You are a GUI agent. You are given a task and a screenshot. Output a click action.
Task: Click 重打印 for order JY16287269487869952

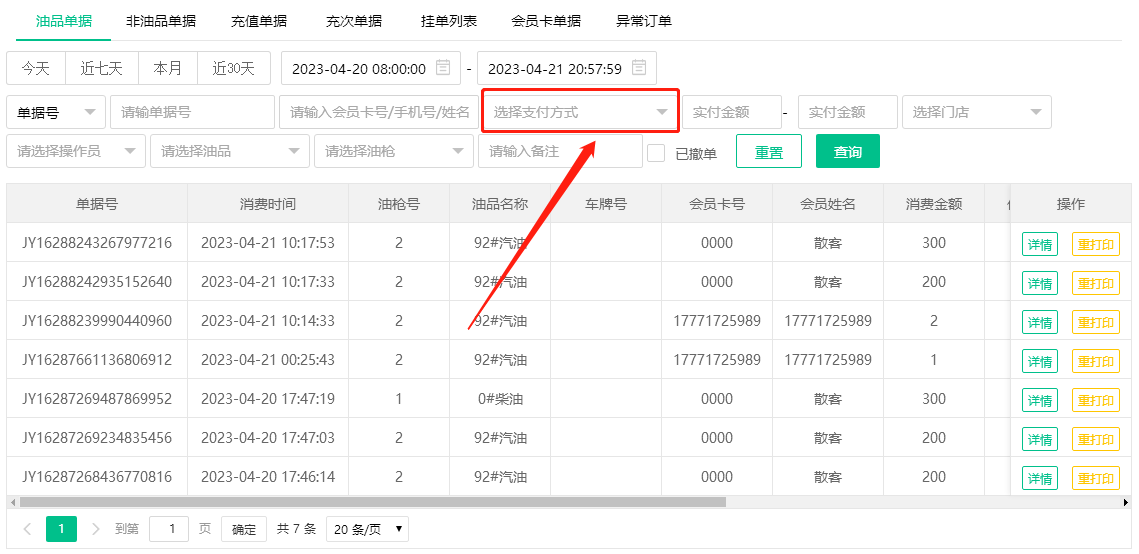[x=1096, y=400]
